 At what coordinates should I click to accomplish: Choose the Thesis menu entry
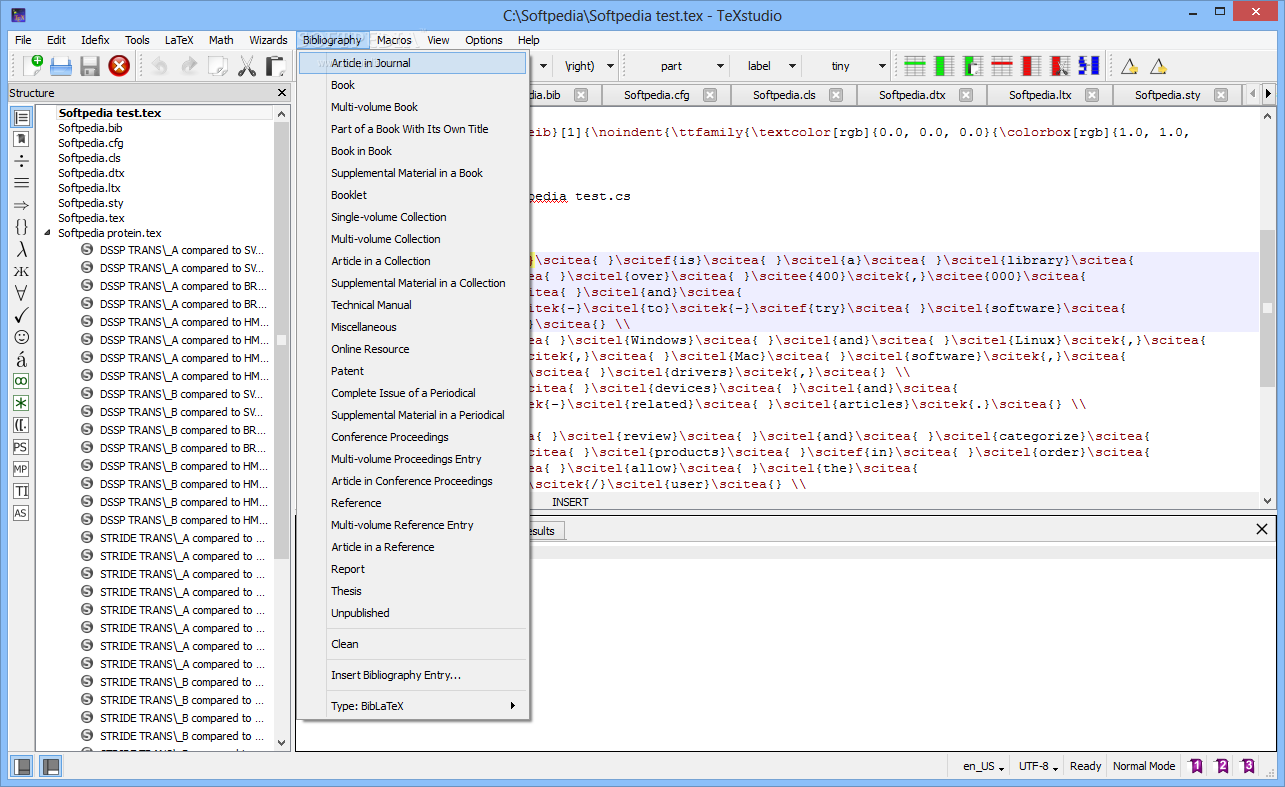[413, 591]
